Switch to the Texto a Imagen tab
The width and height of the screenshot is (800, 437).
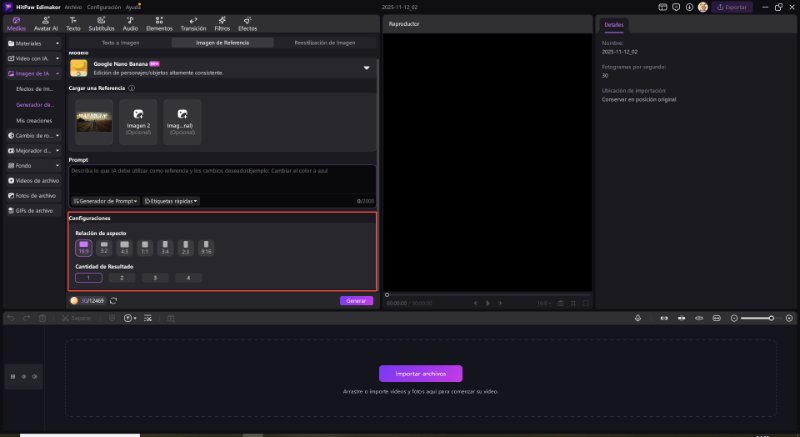121,44
